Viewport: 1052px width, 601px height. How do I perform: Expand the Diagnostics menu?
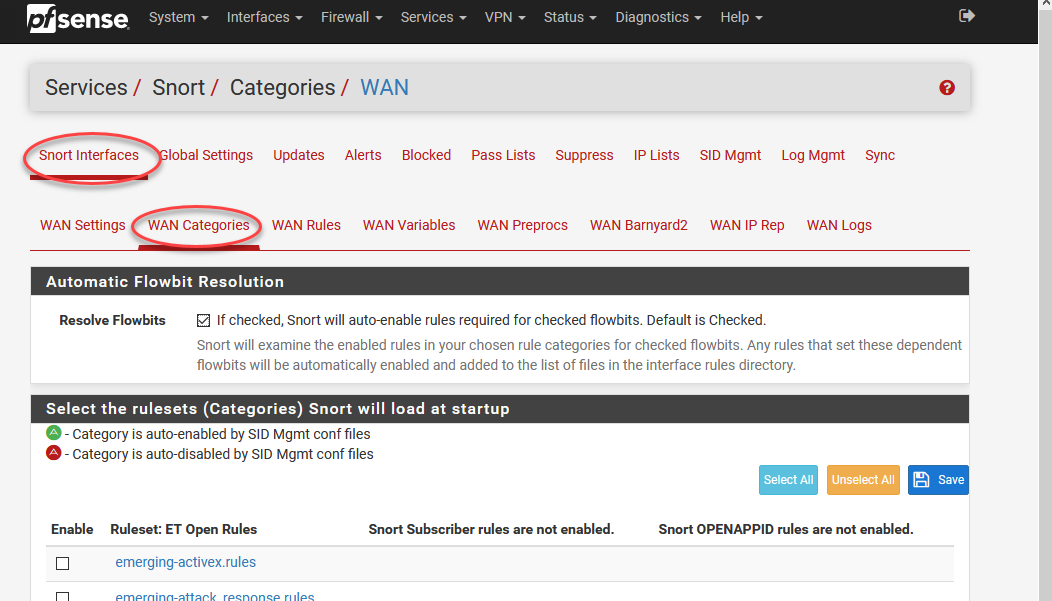point(658,17)
